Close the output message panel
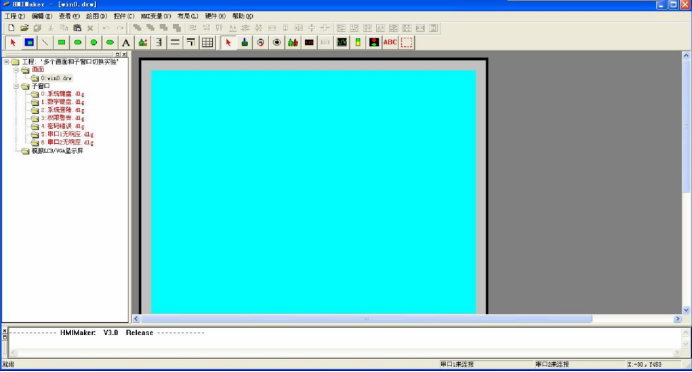This screenshot has width=692, height=372. click(4, 331)
